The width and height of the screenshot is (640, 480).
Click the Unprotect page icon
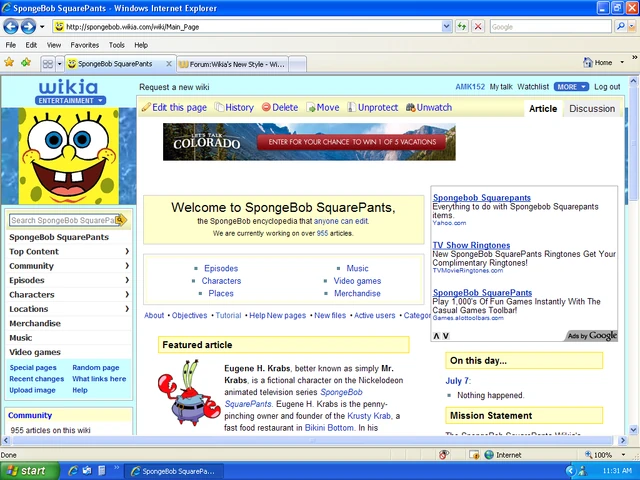click(x=351, y=107)
